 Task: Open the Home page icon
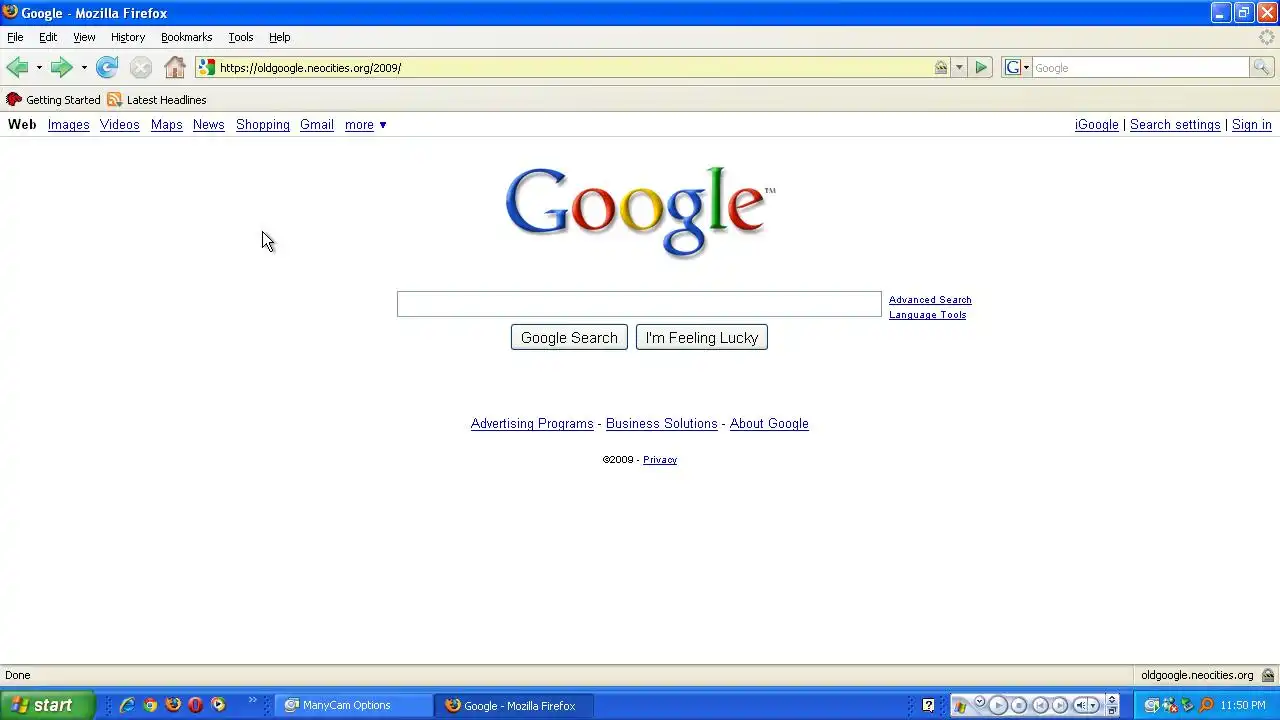pos(175,67)
